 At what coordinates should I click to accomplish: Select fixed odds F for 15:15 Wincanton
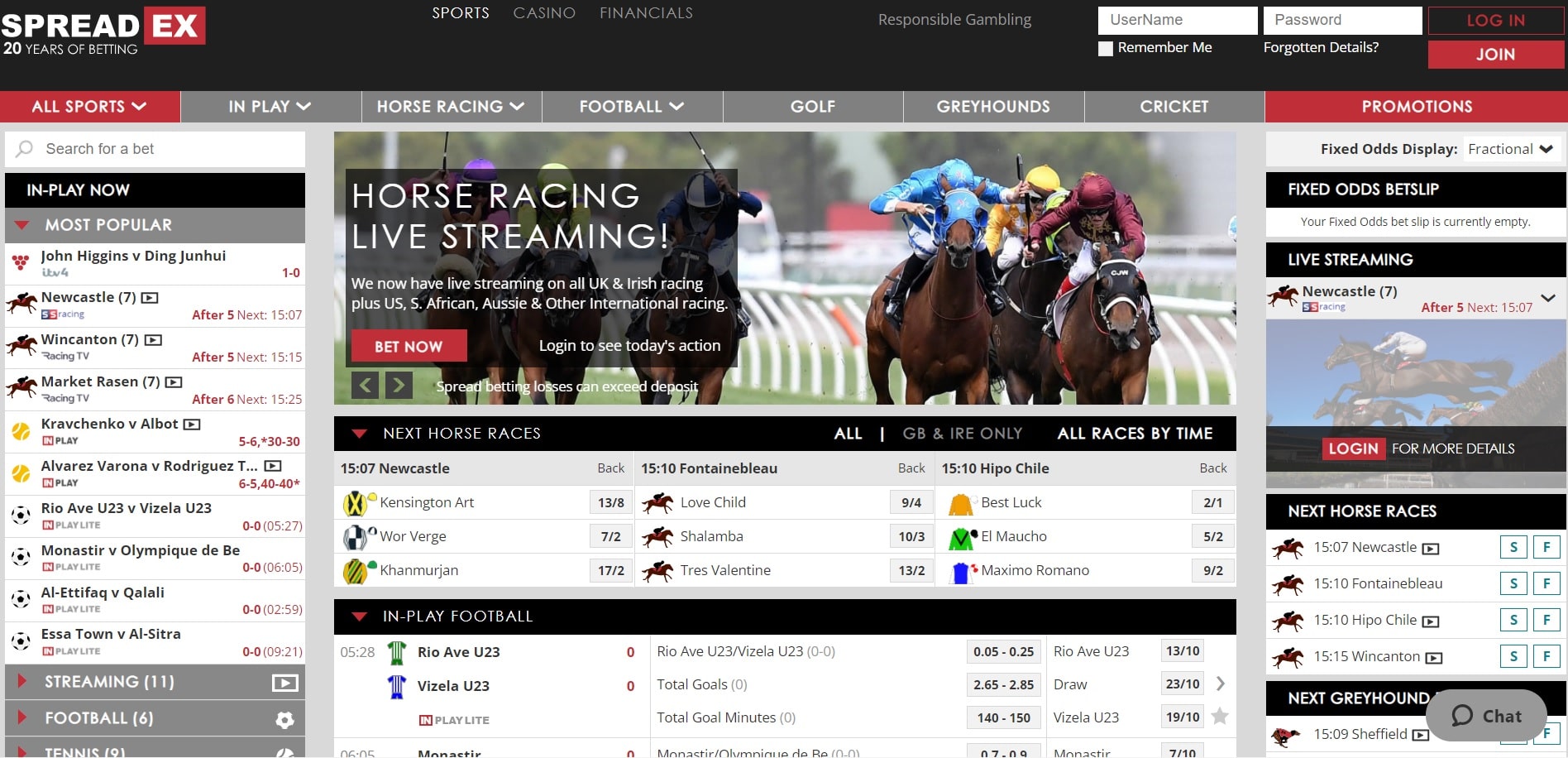(1546, 656)
